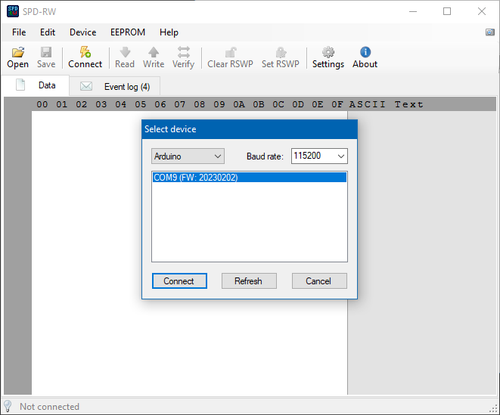Maximize the SPD-RW window

click(447, 11)
